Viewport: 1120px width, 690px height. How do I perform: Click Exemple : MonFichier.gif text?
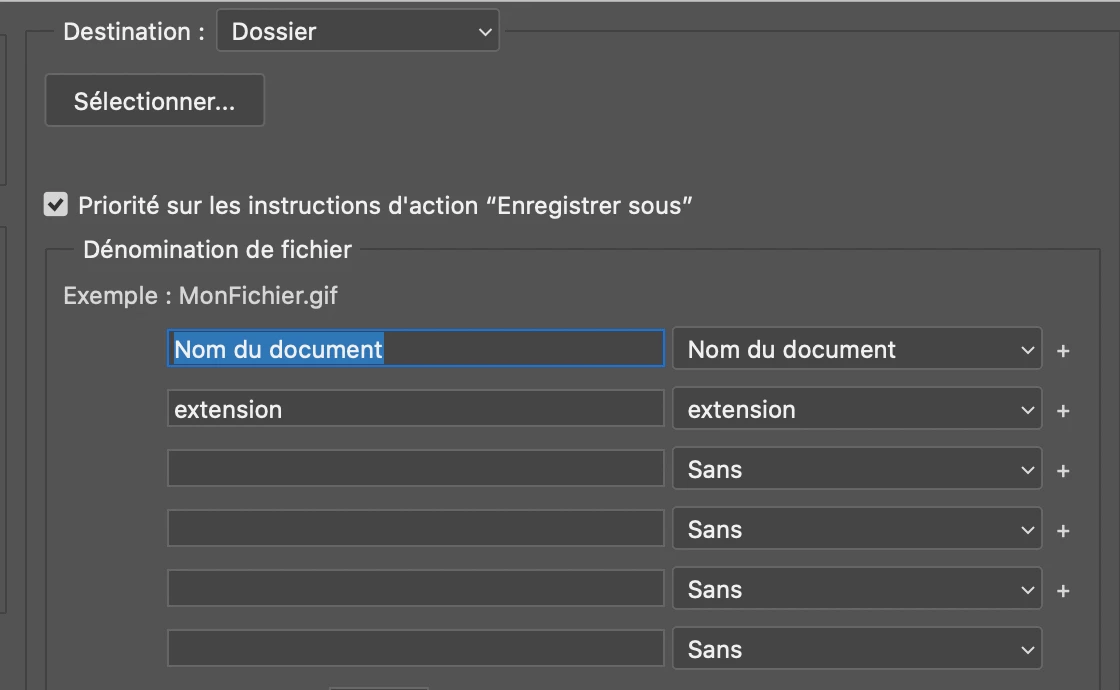[200, 296]
